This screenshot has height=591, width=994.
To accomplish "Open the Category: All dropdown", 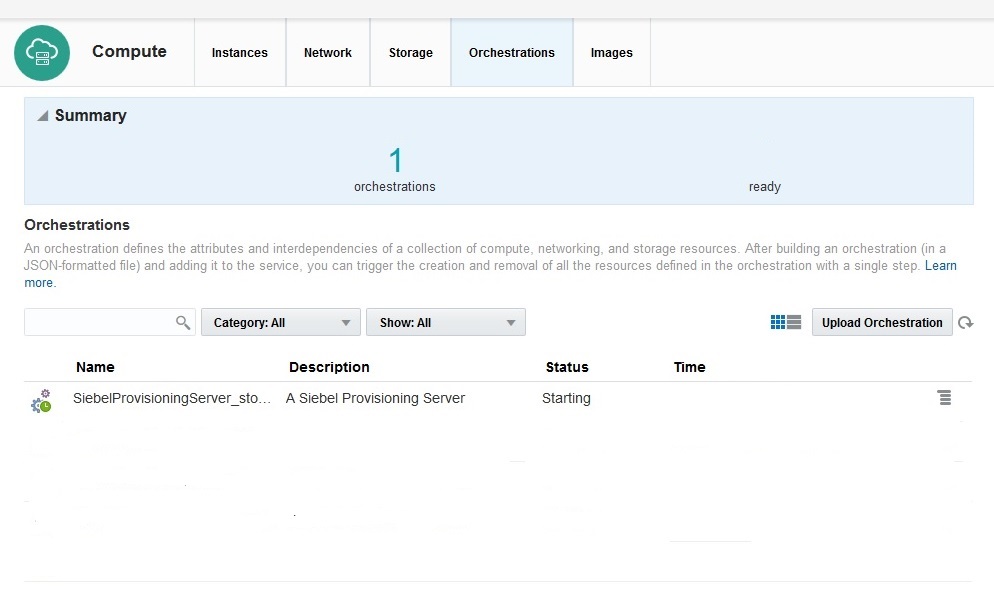I will point(280,322).
